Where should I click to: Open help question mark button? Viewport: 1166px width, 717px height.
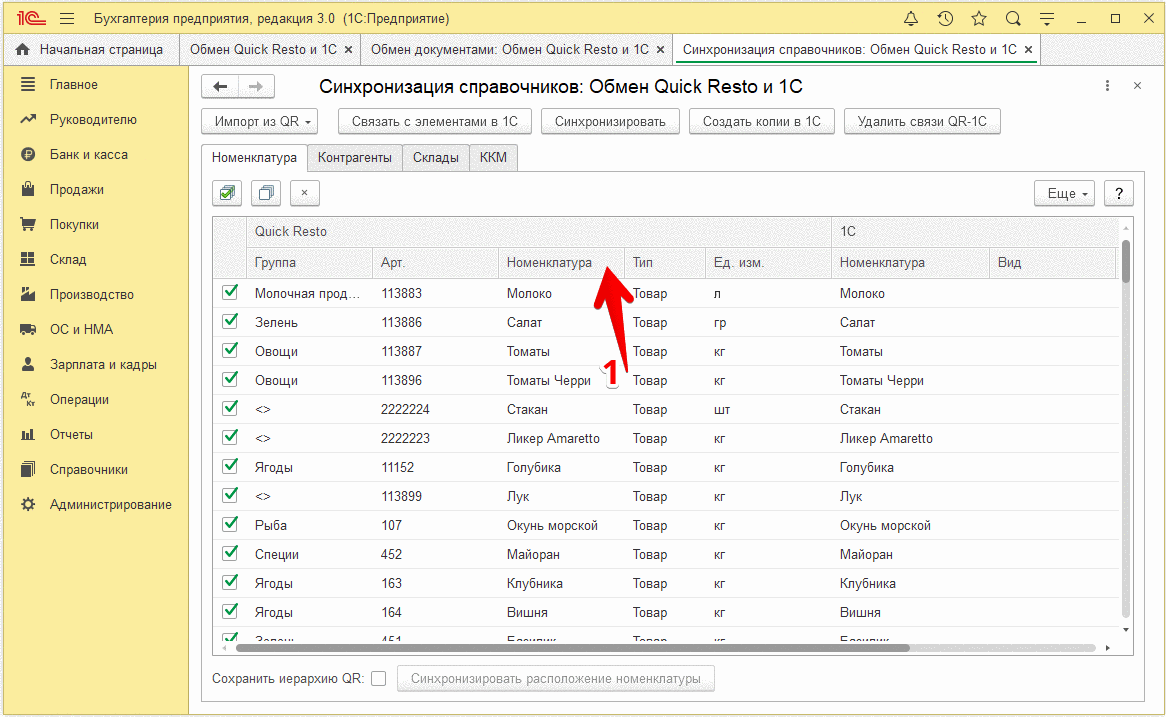coord(1118,193)
